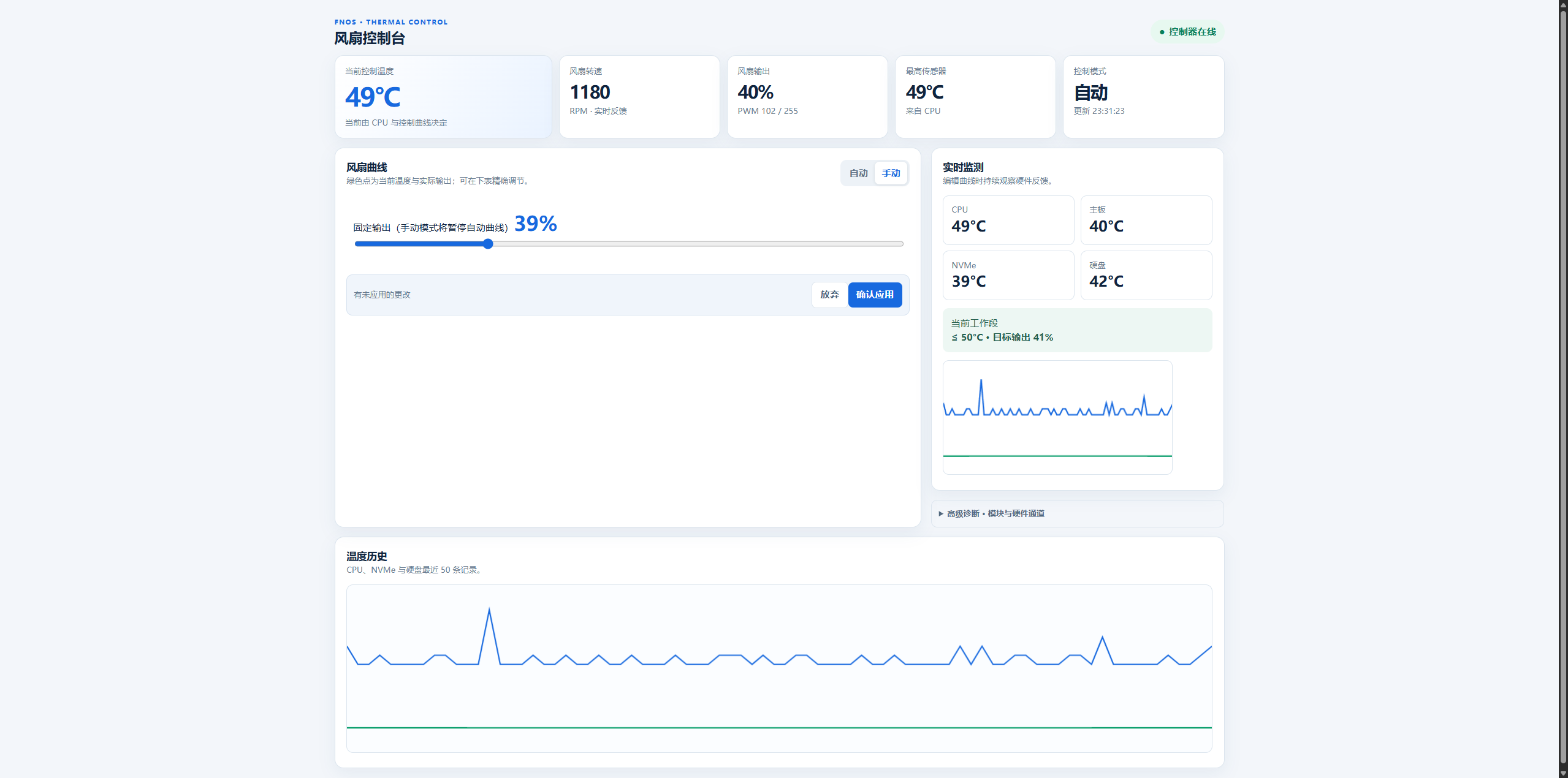Click the realtime monitoring mini chart
This screenshot has height=778, width=1568.
point(1057,417)
